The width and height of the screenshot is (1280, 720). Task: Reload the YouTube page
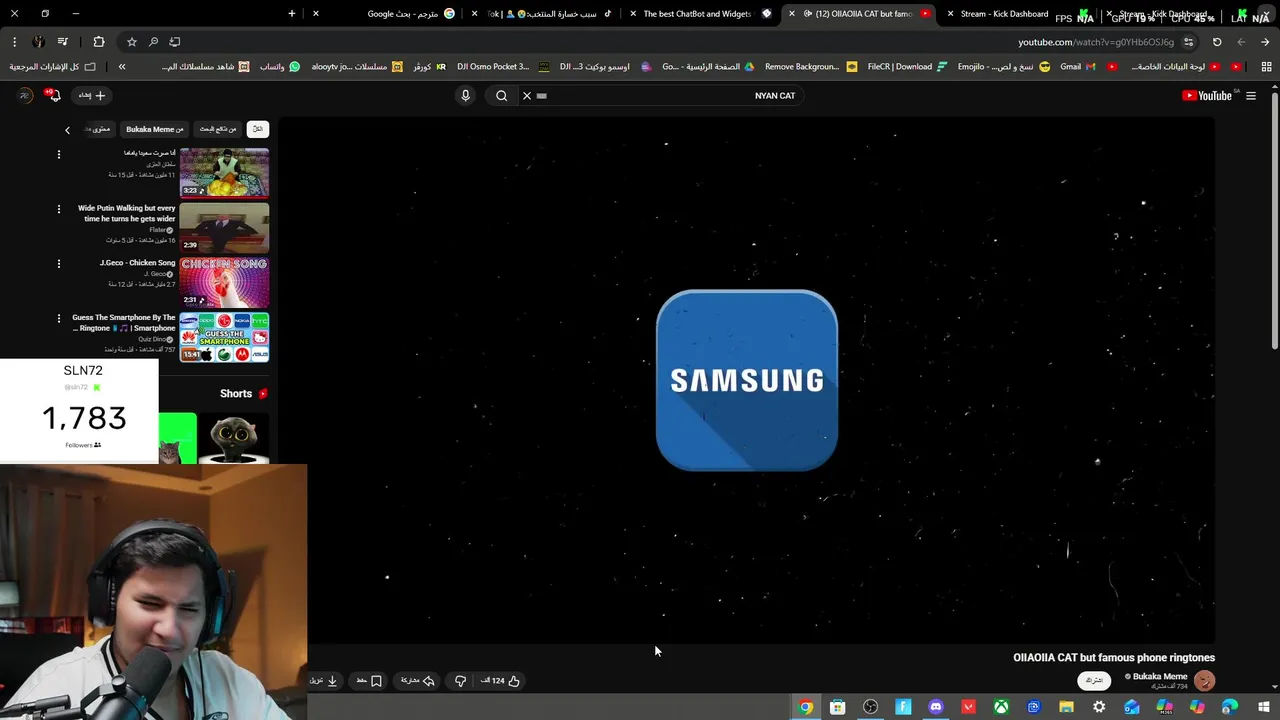(x=1217, y=42)
